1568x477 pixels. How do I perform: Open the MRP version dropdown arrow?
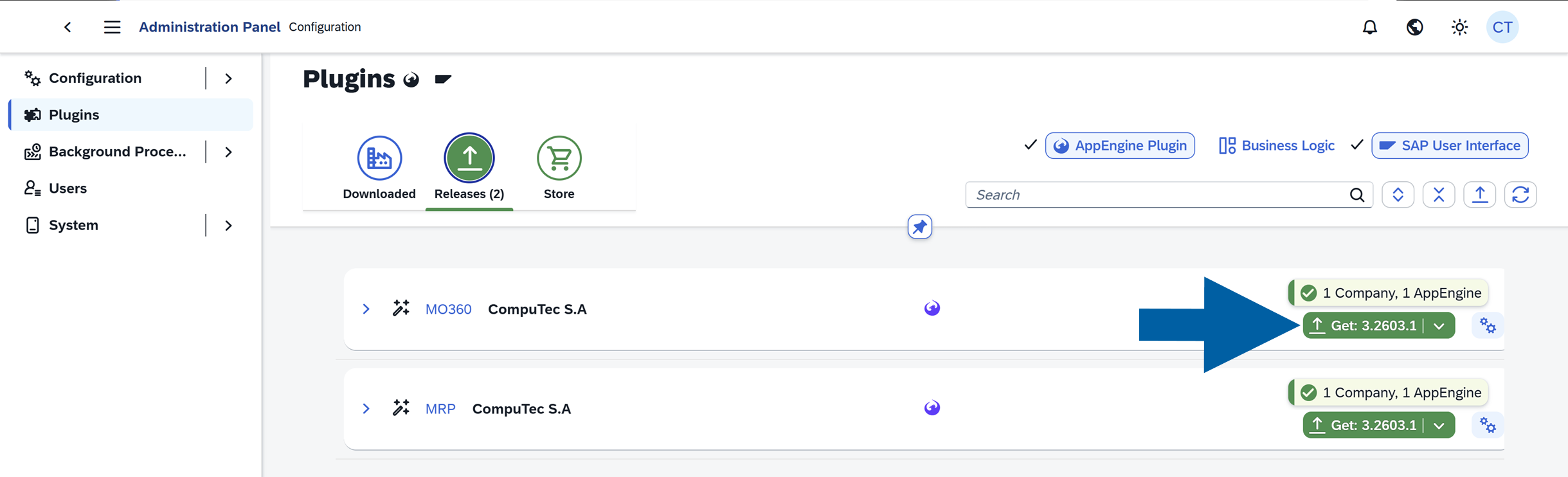(x=1439, y=426)
